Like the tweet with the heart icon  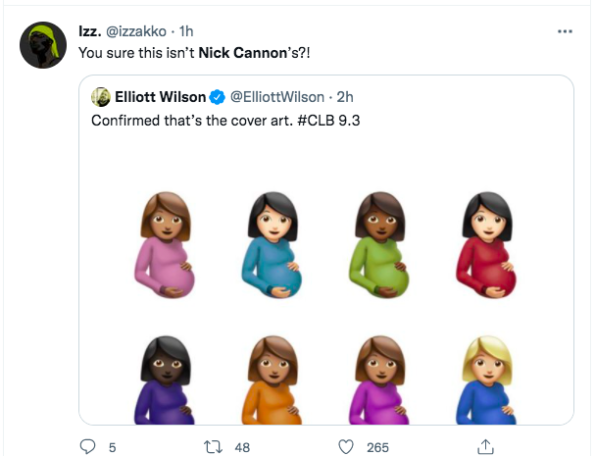[x=346, y=447]
